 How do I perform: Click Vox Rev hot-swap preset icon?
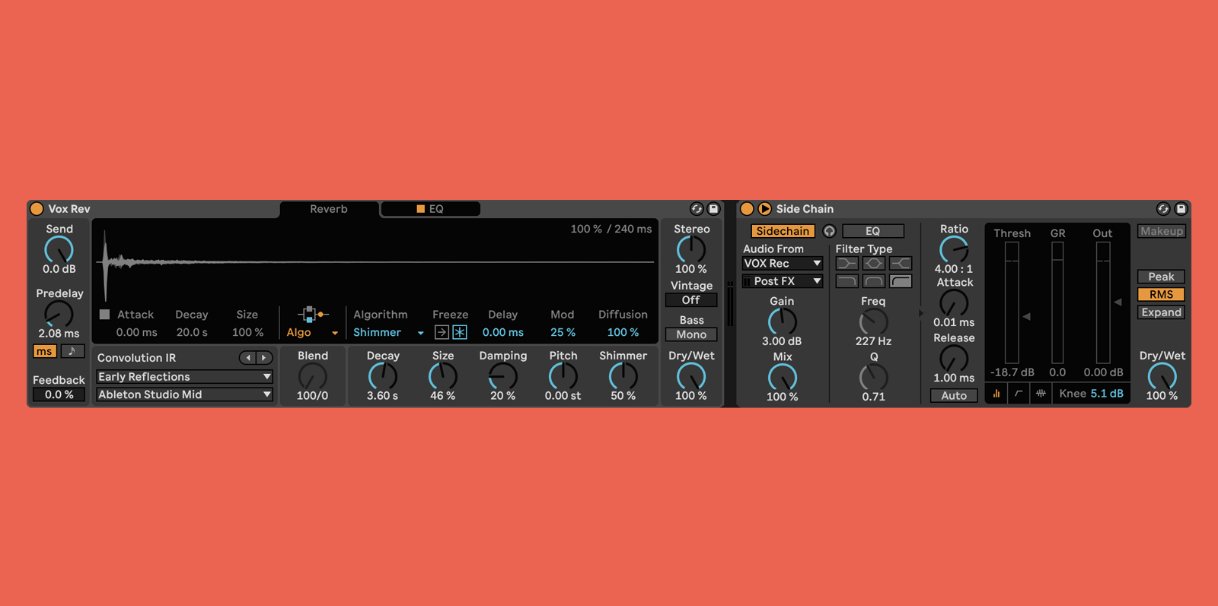point(697,209)
